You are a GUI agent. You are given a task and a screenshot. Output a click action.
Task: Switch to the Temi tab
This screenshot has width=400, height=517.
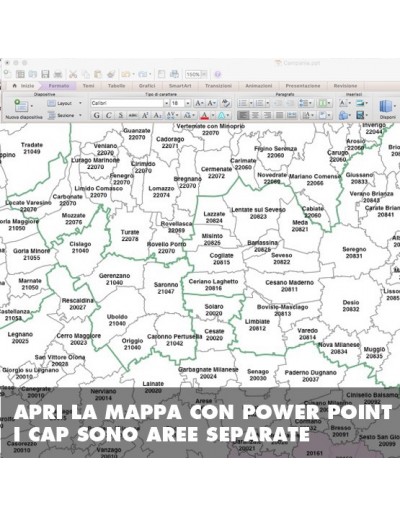point(88,86)
